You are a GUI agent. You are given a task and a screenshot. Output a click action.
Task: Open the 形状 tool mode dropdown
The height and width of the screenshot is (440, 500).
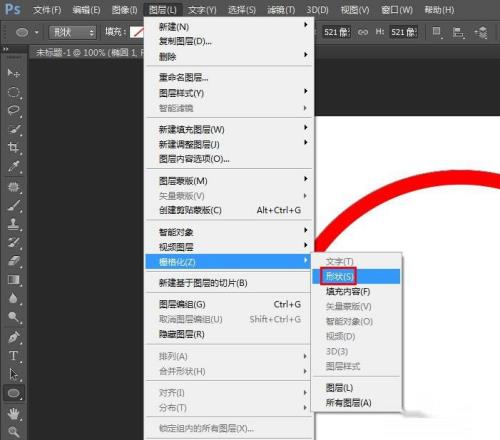(73, 32)
